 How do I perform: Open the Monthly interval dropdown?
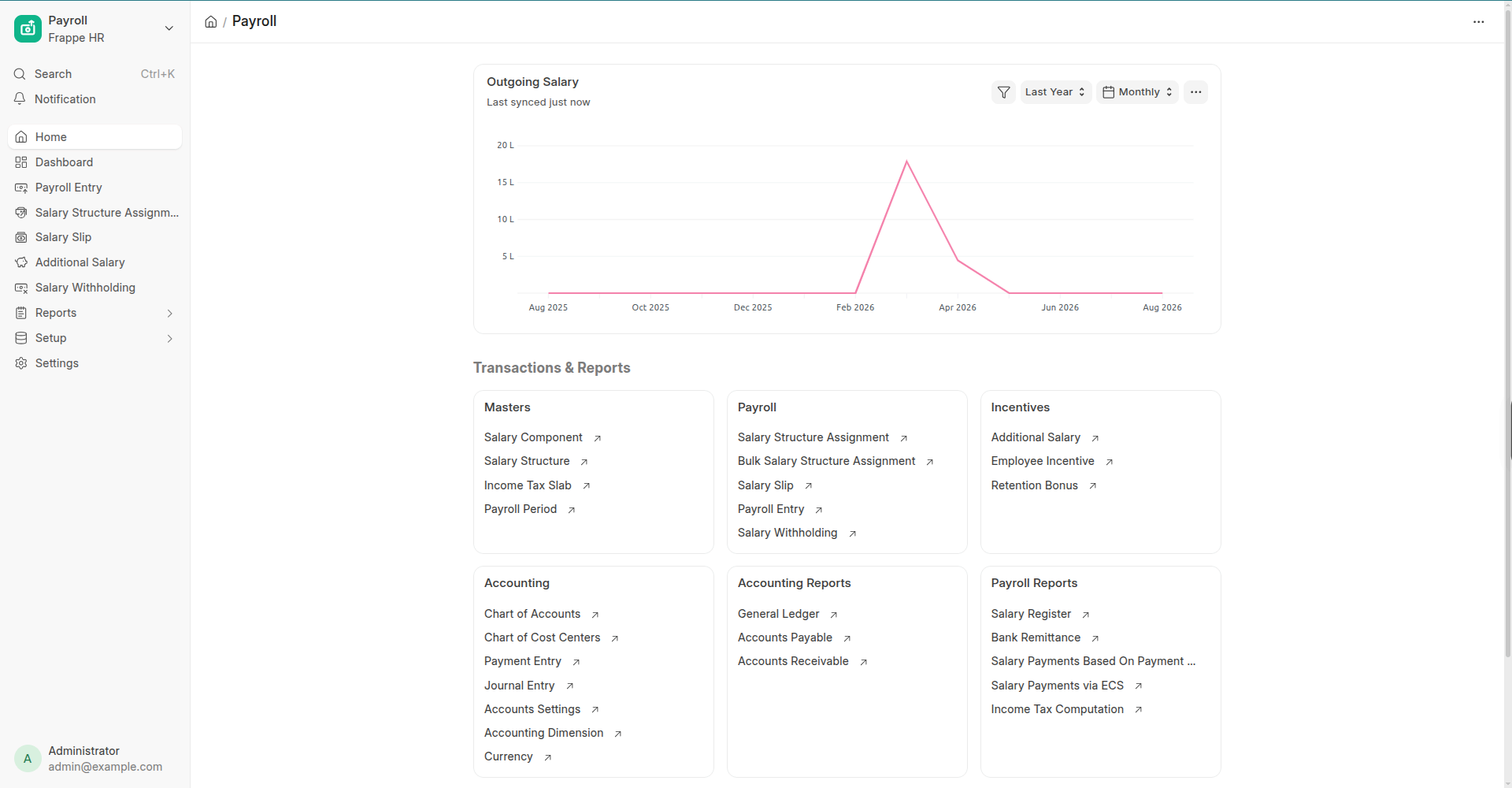(1138, 92)
